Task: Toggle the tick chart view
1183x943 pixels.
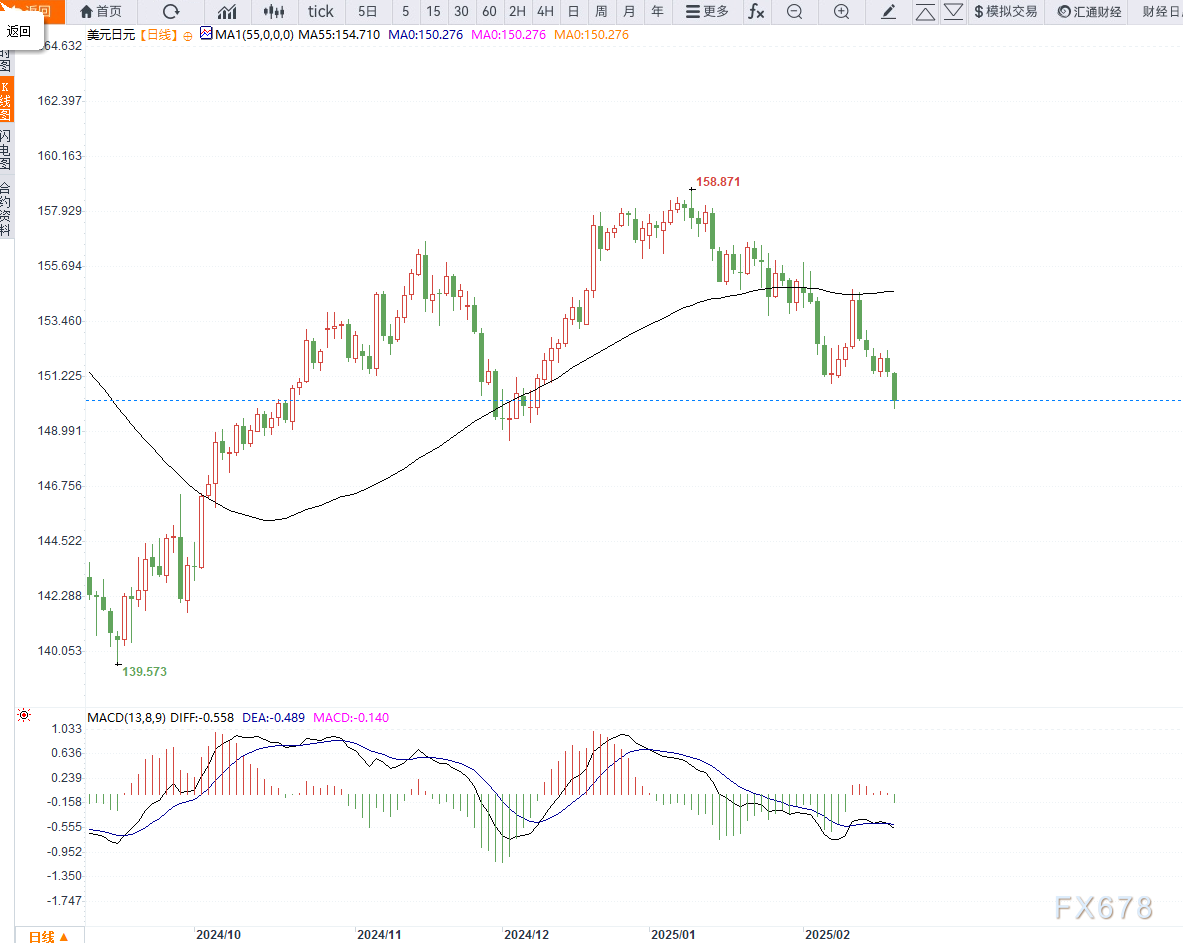Action: (321, 12)
